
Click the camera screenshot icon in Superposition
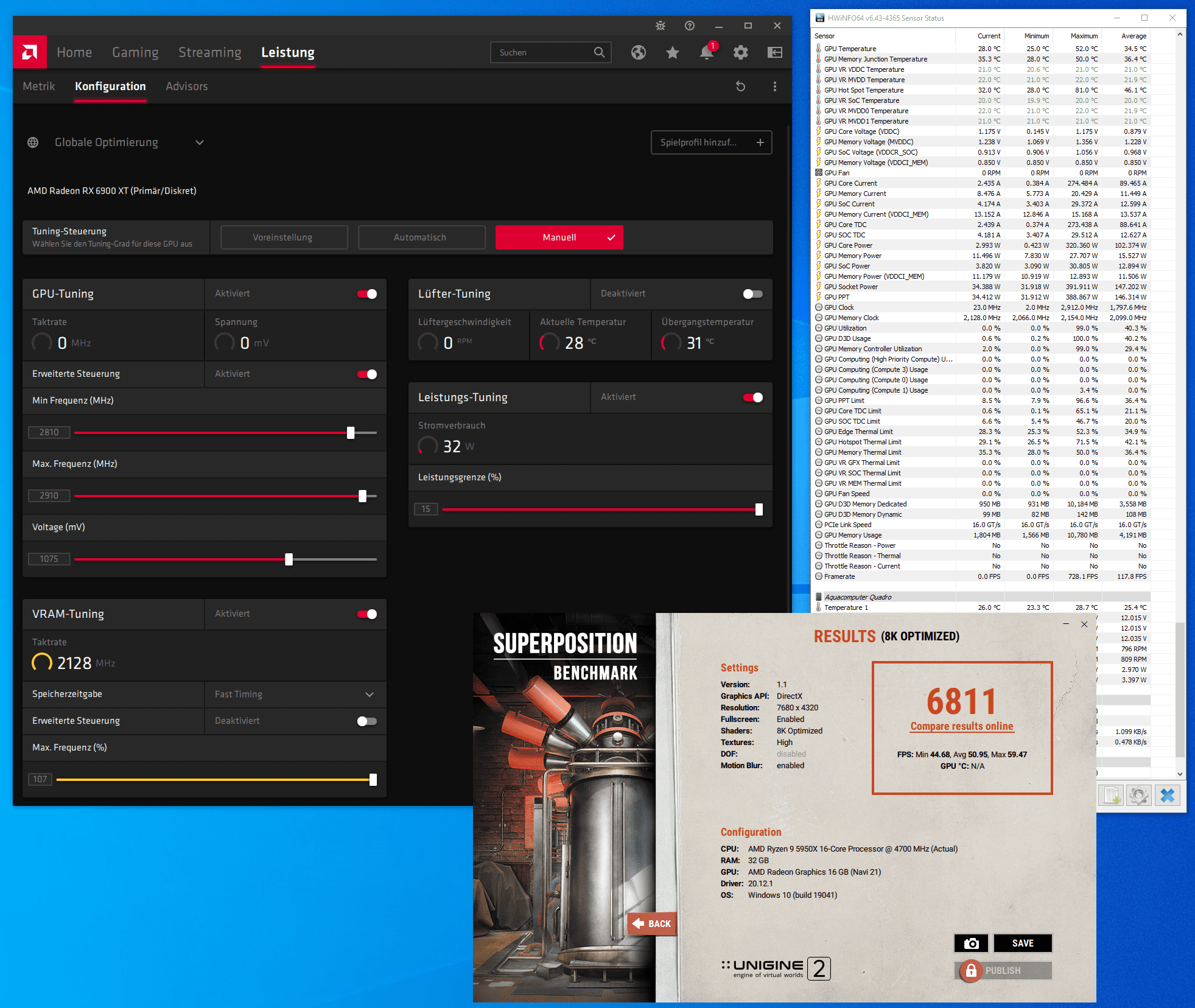coord(972,943)
